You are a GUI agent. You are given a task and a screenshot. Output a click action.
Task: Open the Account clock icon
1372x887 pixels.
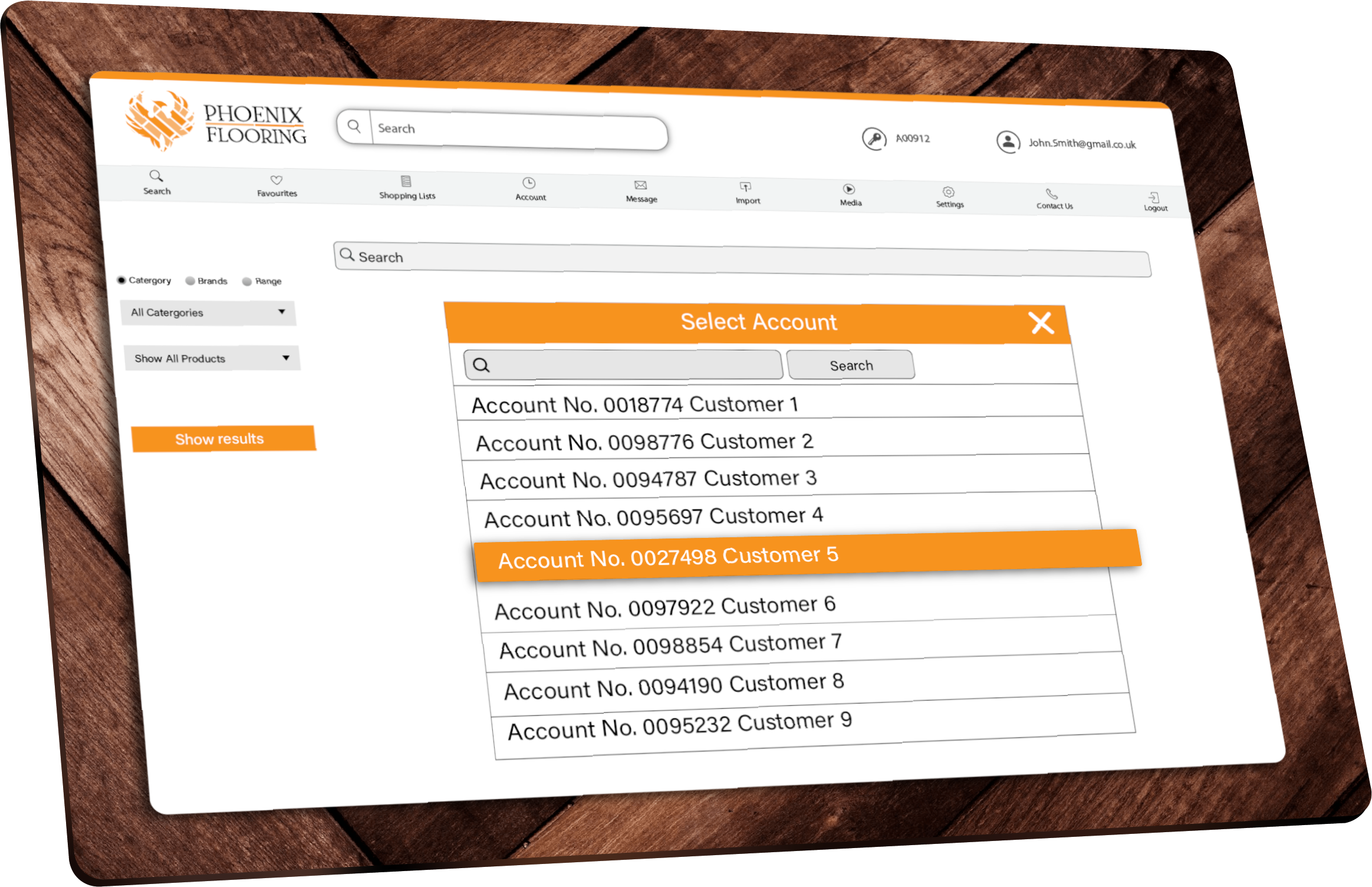point(529,183)
